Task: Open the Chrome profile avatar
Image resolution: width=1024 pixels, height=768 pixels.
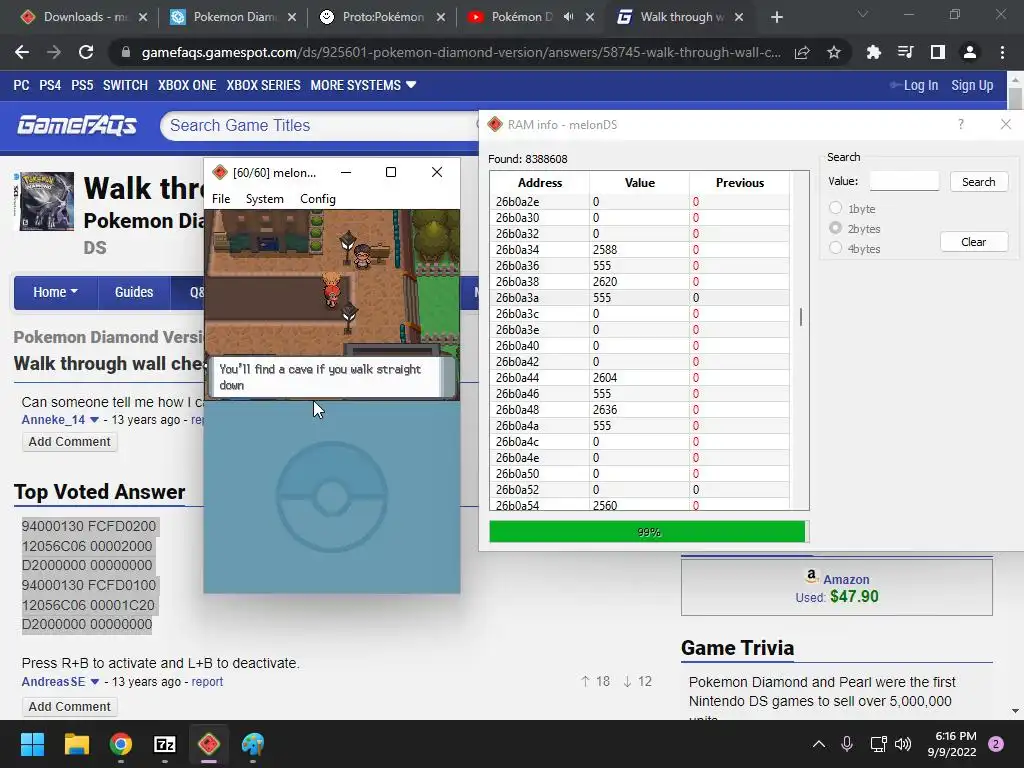Action: 970,52
